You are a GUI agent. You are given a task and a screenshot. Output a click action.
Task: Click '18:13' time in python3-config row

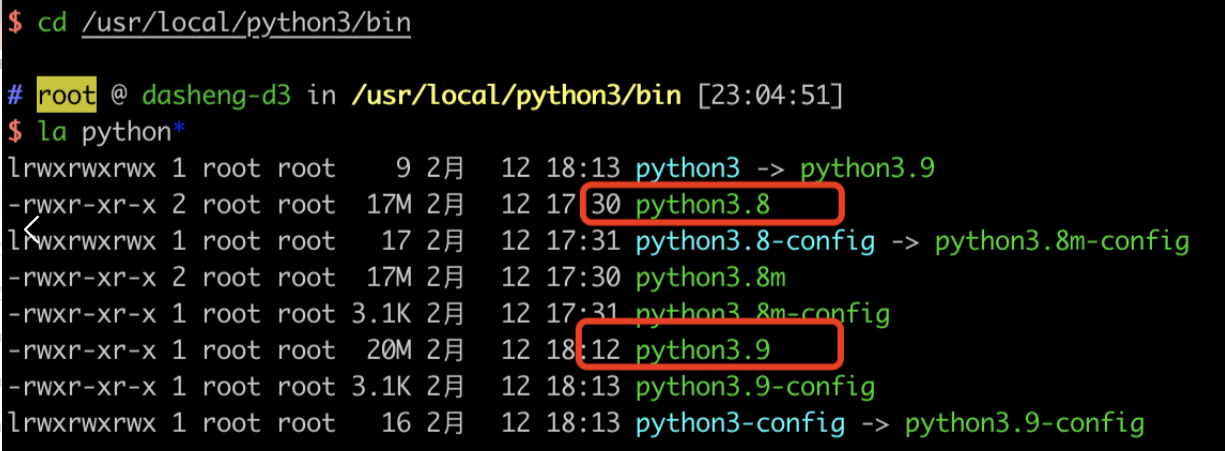click(584, 423)
